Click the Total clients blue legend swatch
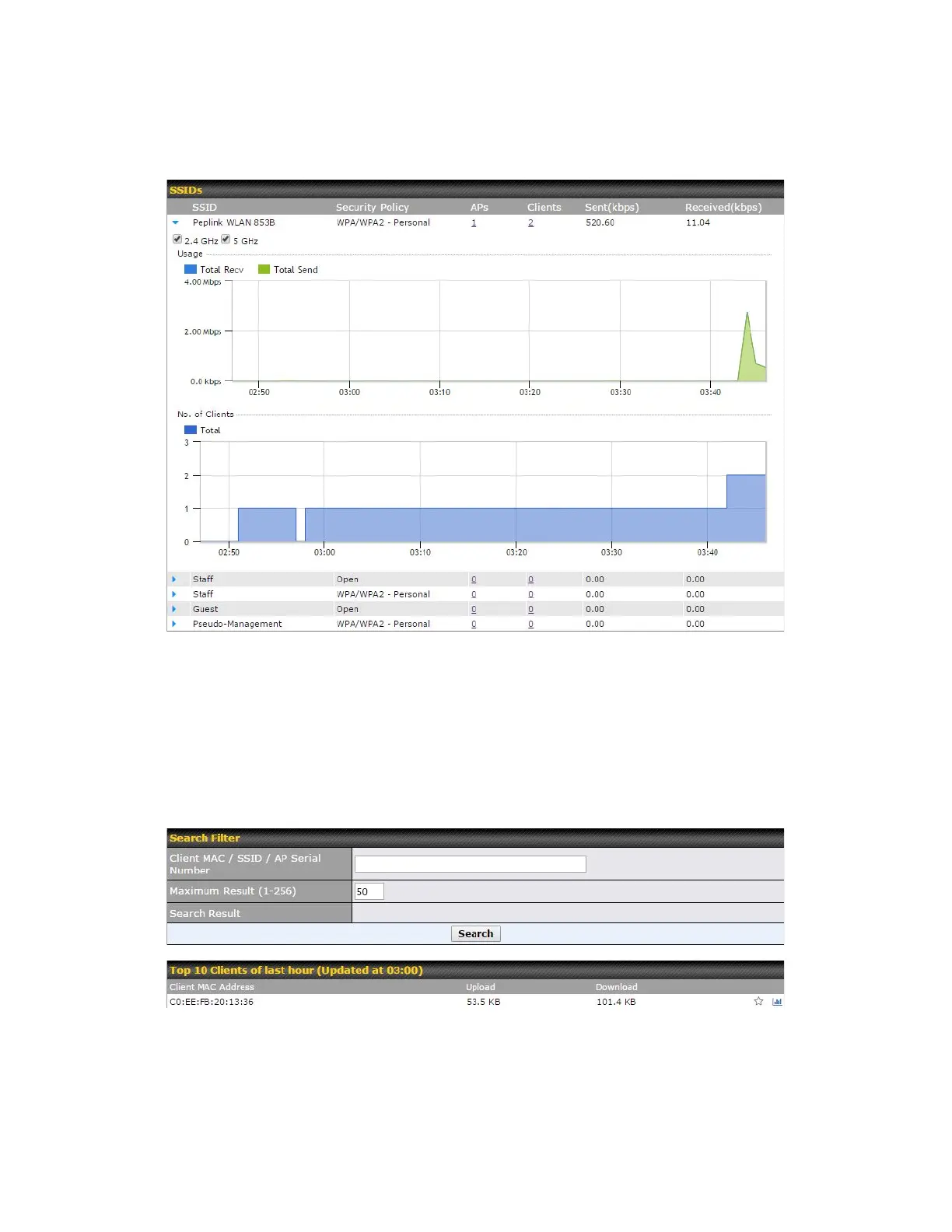 click(x=190, y=429)
